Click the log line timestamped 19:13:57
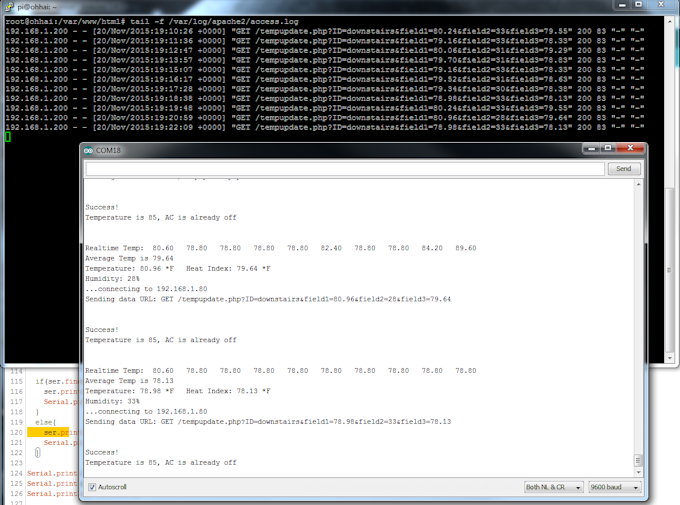Screen dimensions: 680x505 tap(325, 60)
